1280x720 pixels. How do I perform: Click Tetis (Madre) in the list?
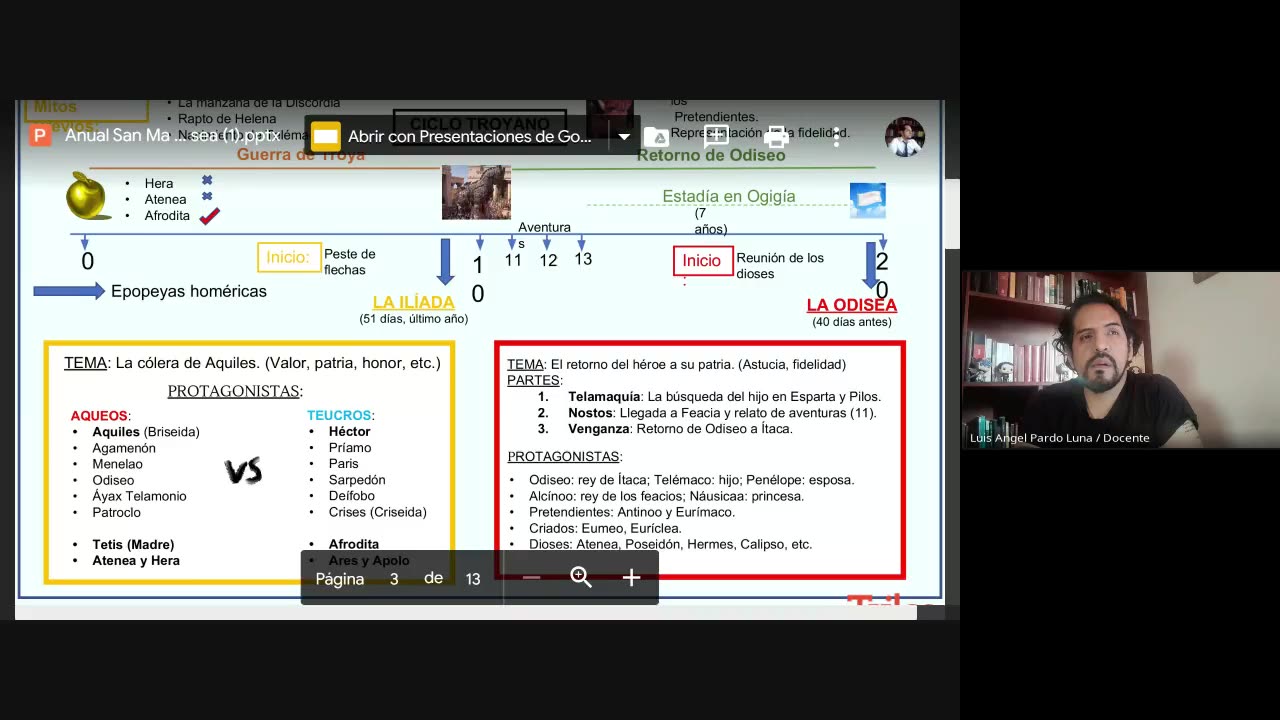tap(133, 544)
